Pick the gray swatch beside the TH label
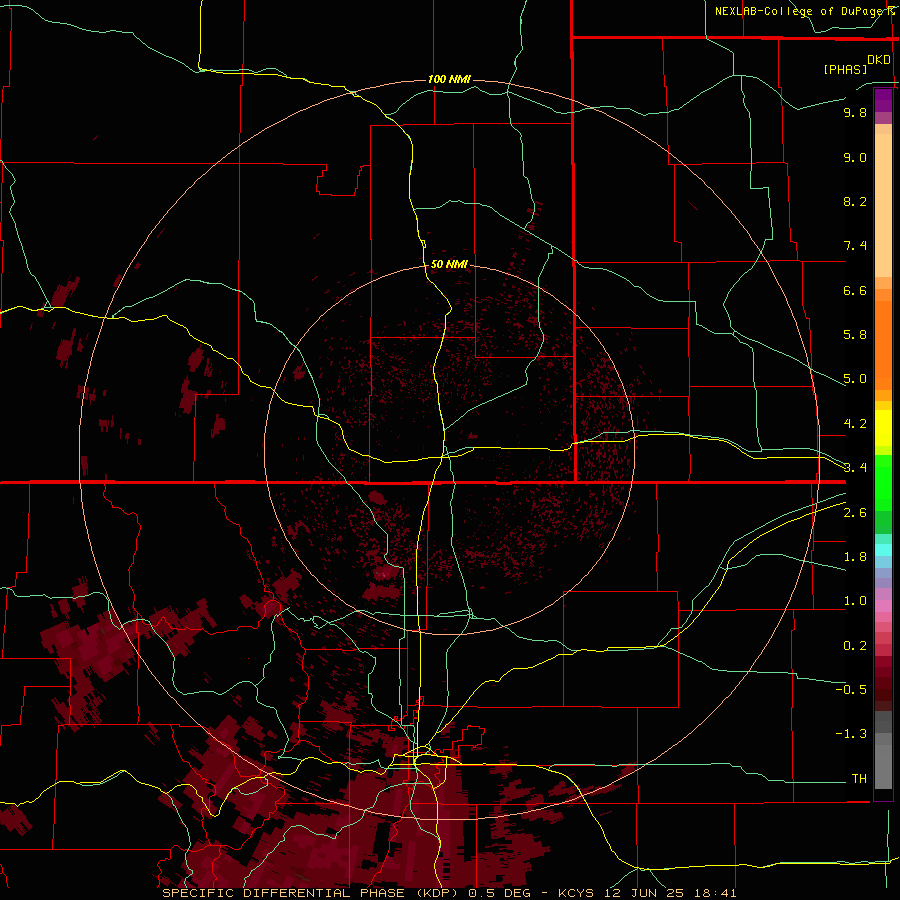 [x=883, y=769]
